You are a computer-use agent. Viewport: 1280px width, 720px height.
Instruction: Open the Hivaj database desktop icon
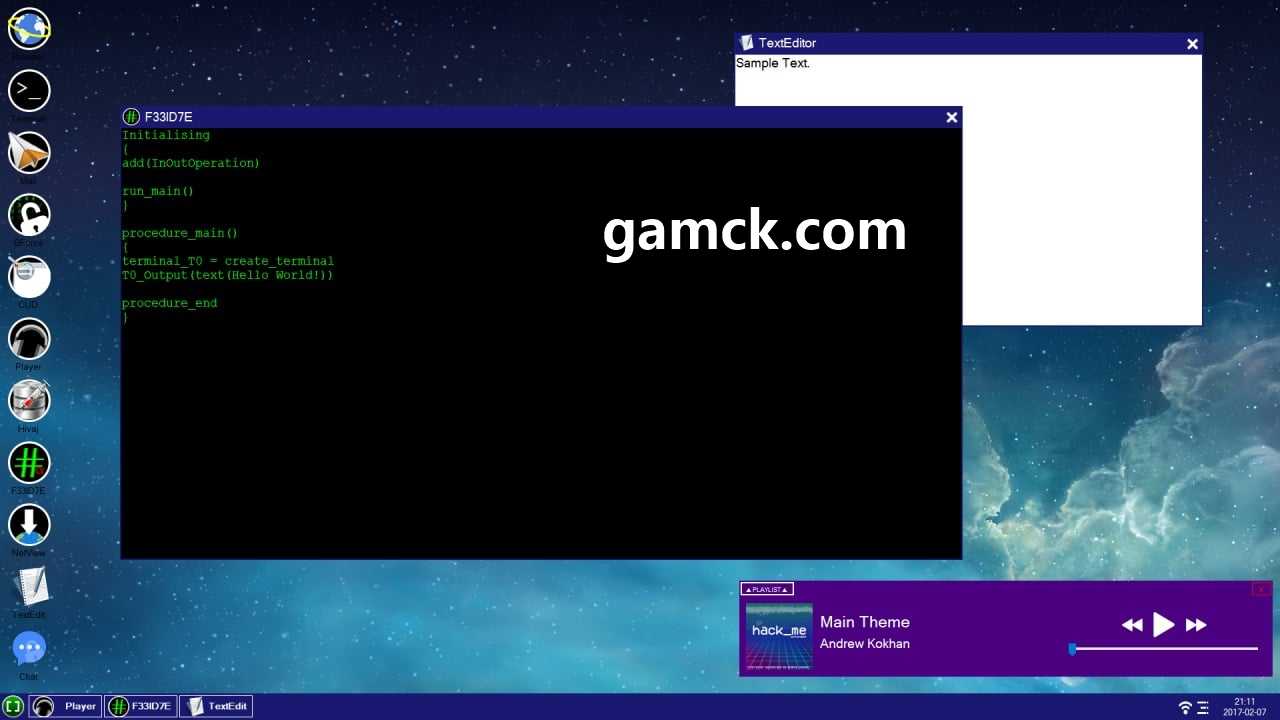point(29,401)
